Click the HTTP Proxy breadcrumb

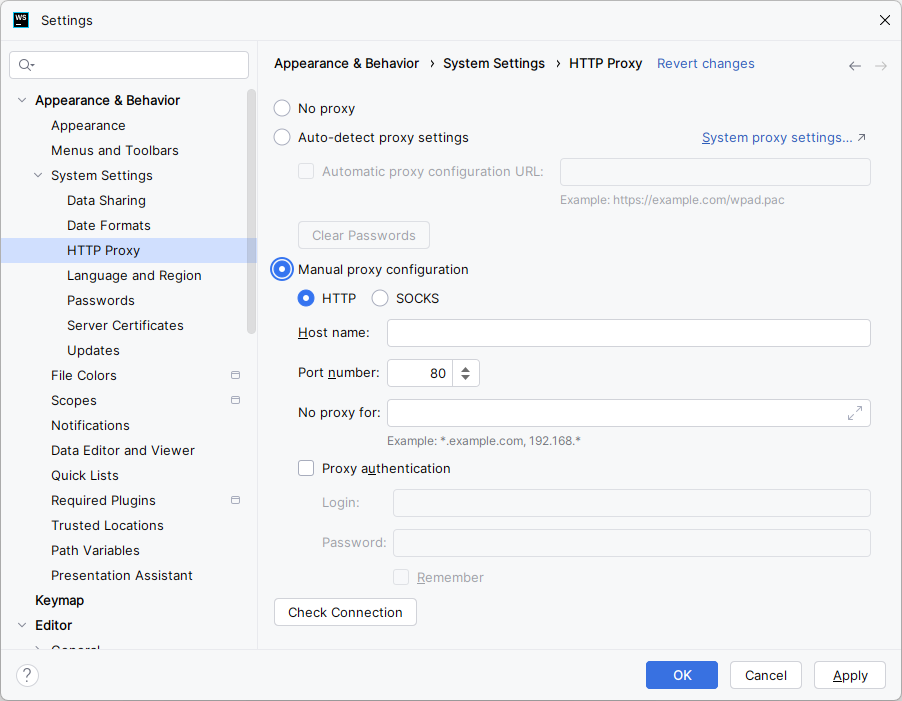click(x=605, y=63)
